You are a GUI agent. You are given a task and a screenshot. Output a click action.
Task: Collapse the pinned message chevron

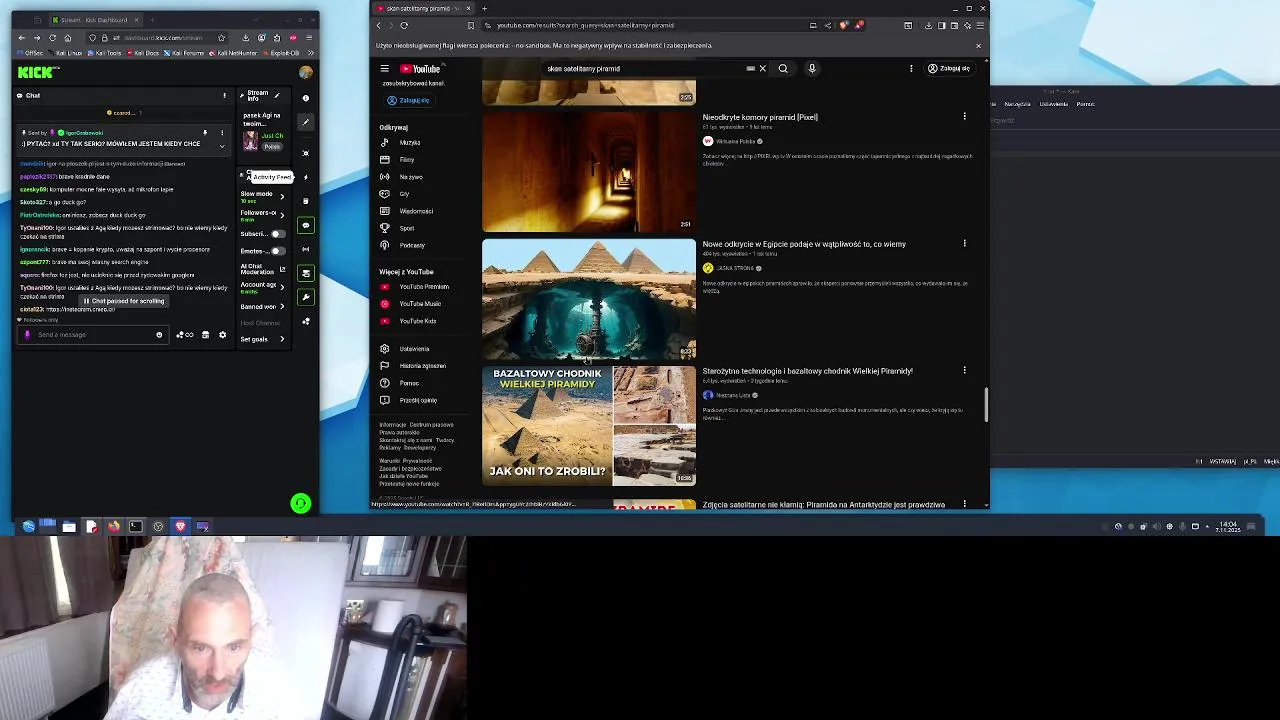pyautogui.click(x=222, y=146)
